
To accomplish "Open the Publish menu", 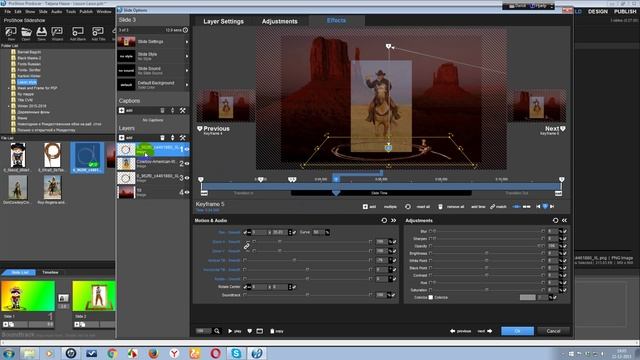I will [x=86, y=12].
